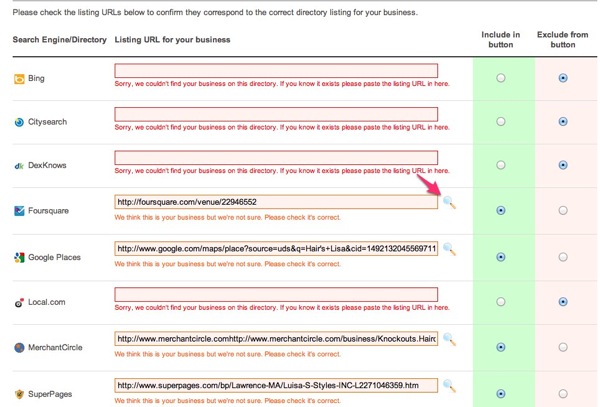600x407 pixels.
Task: Open MerchantCircle listing magnifier icon
Action: click(449, 339)
